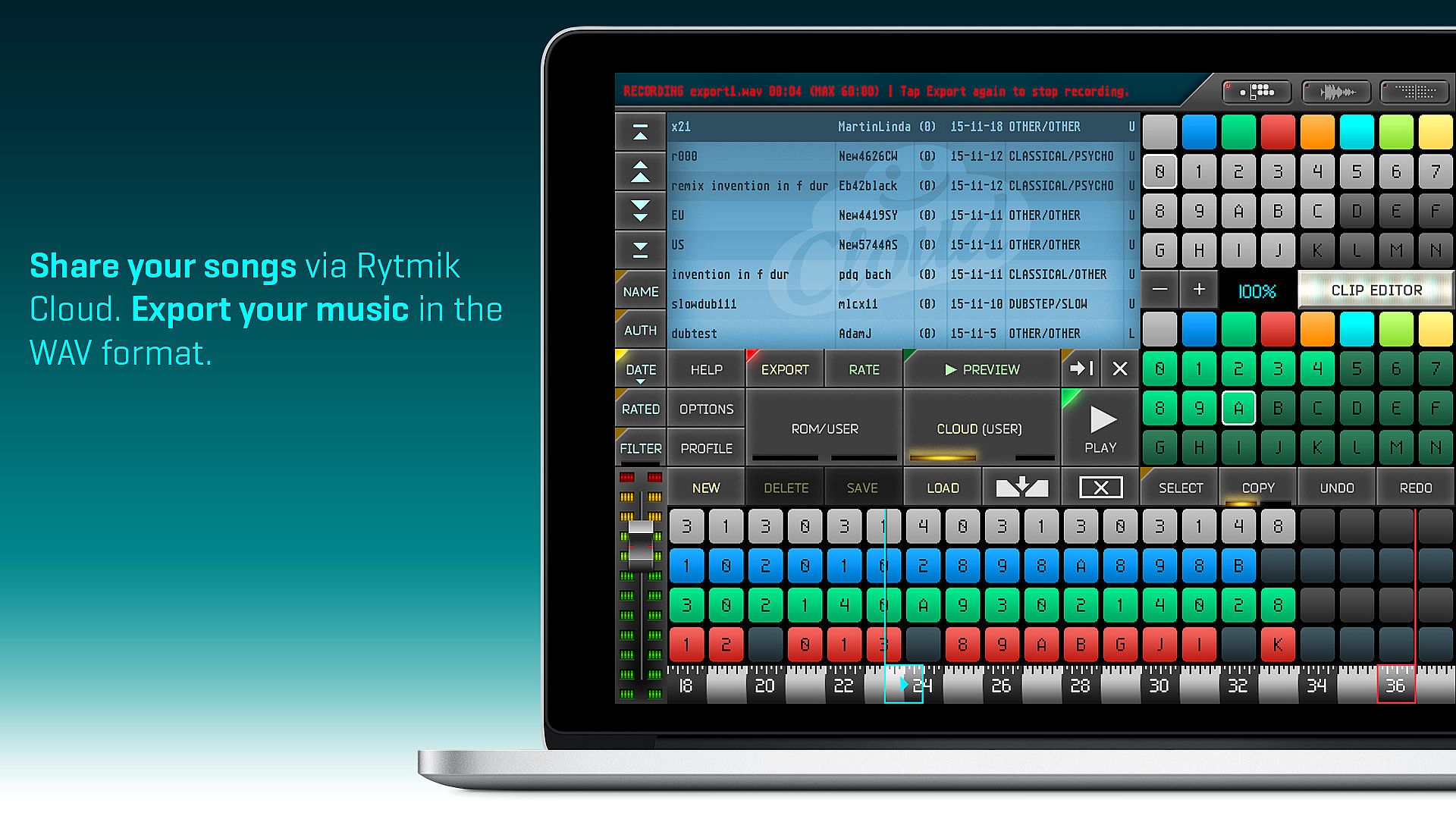Open the FILTER options
This screenshot has width=1456, height=819.
tap(640, 448)
